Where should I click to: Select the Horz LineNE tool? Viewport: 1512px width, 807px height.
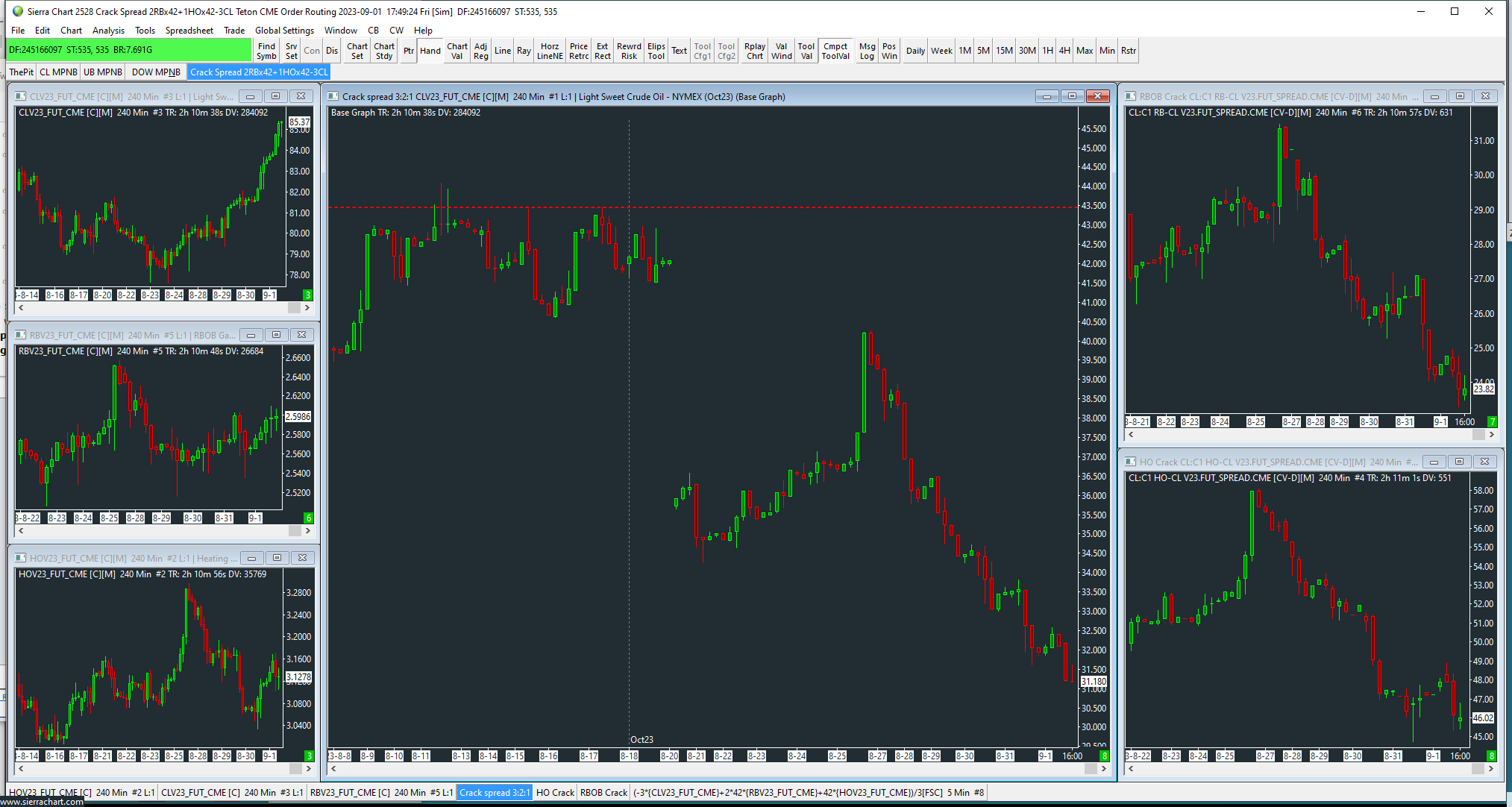click(x=550, y=51)
